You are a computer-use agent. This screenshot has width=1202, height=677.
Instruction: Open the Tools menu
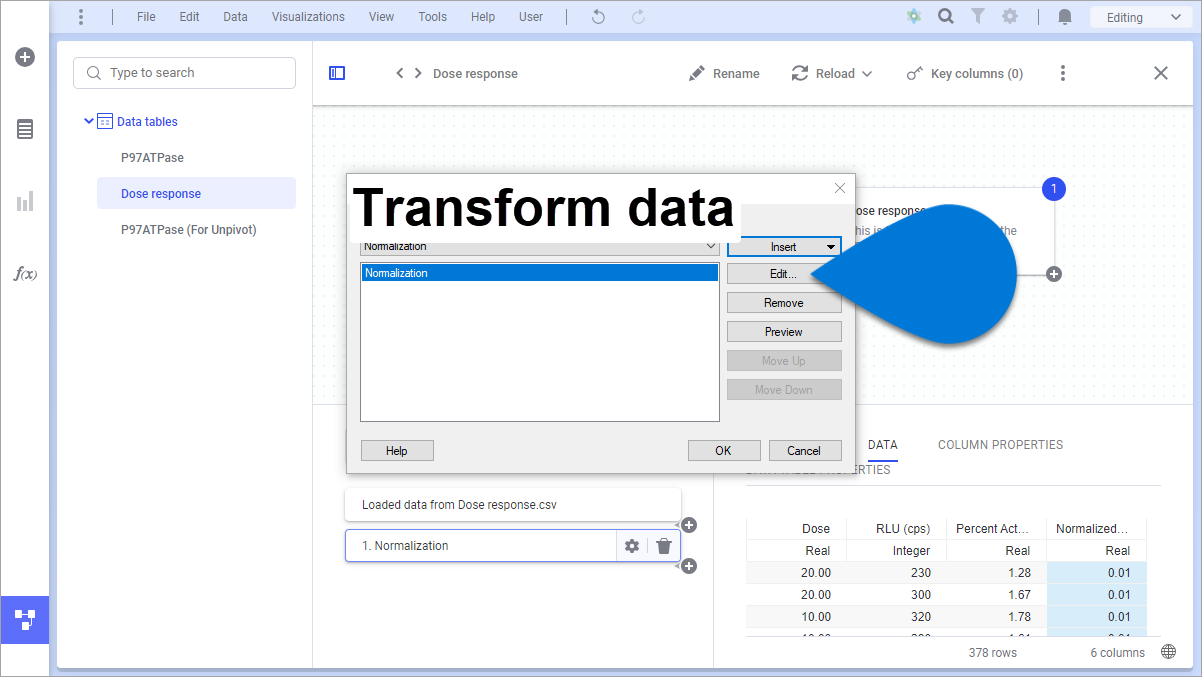[433, 17]
